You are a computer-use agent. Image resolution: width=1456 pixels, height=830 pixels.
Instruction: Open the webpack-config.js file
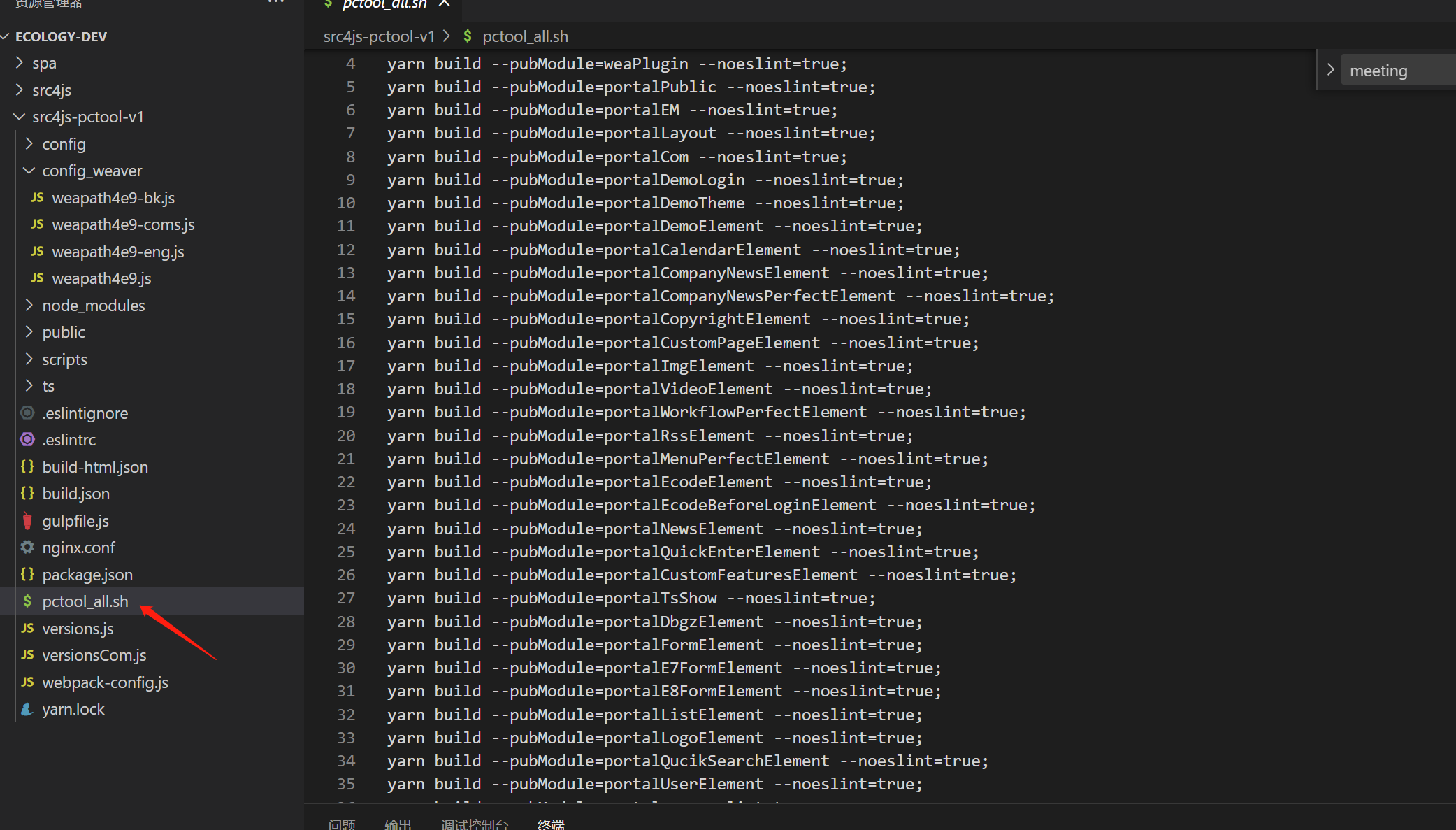pyautogui.click(x=105, y=682)
